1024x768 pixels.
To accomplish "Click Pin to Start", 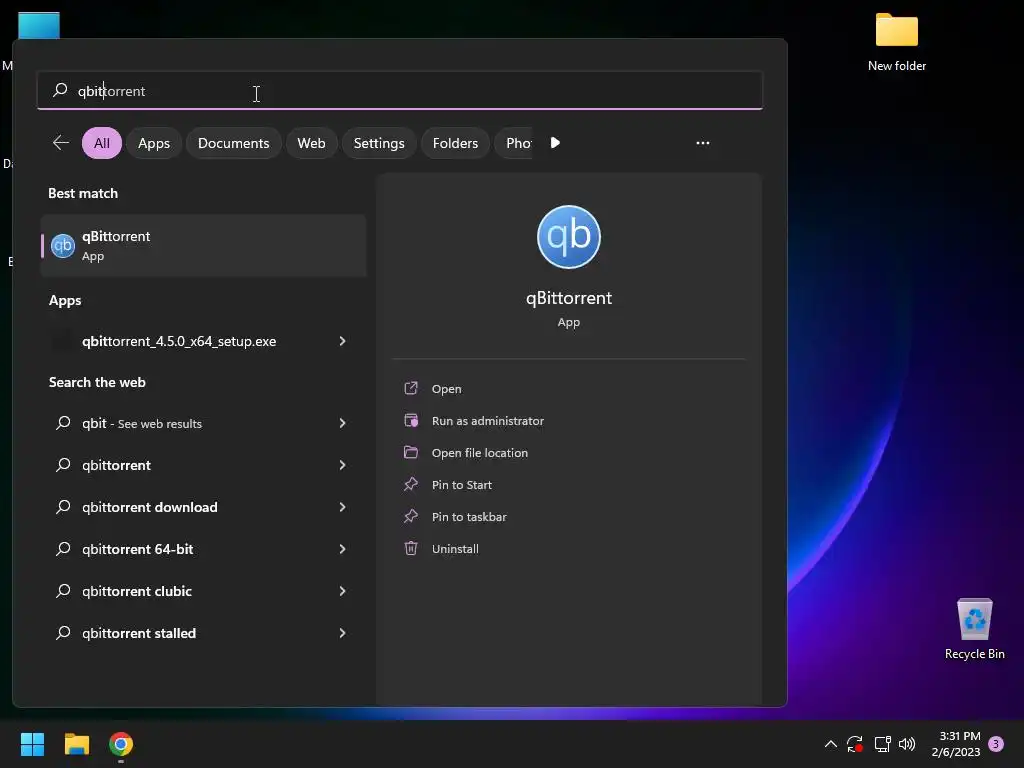I will (461, 485).
